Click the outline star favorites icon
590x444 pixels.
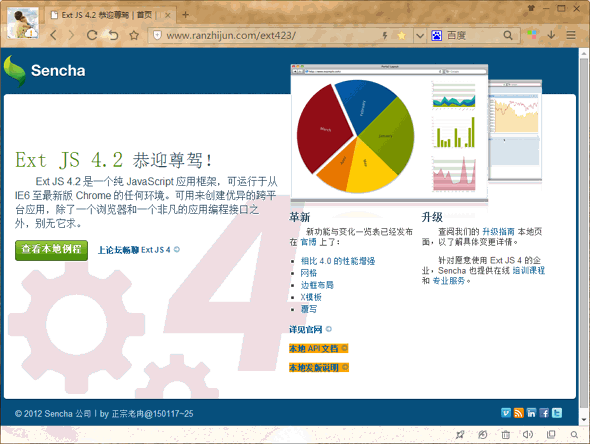tap(134, 35)
